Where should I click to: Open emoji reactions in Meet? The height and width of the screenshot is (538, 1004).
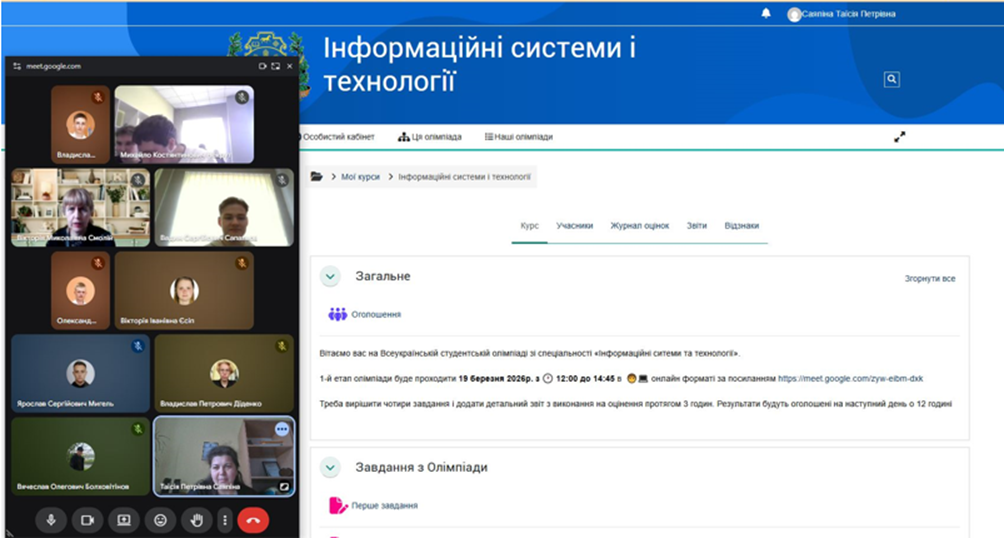160,520
